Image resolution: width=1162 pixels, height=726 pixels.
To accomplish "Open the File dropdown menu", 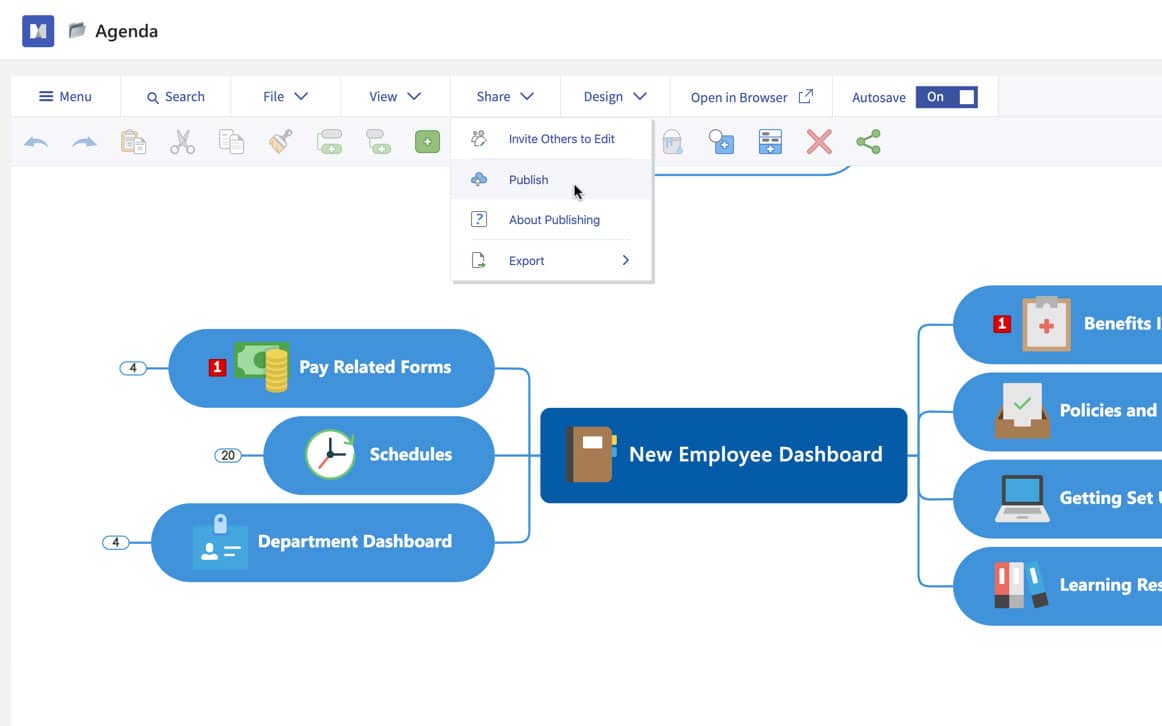I will point(285,97).
